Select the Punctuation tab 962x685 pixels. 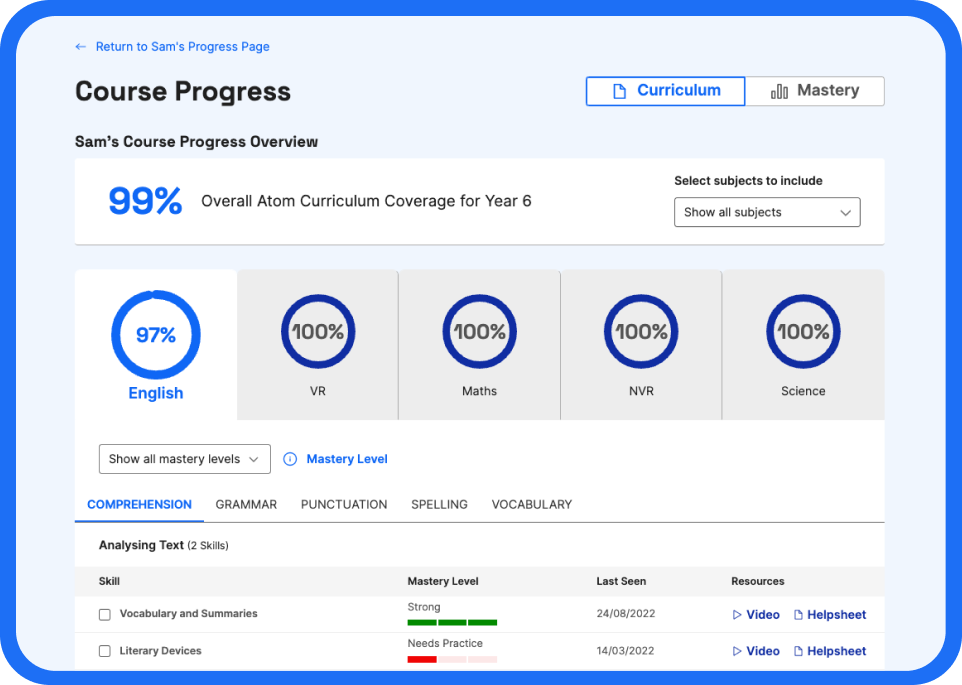click(343, 504)
